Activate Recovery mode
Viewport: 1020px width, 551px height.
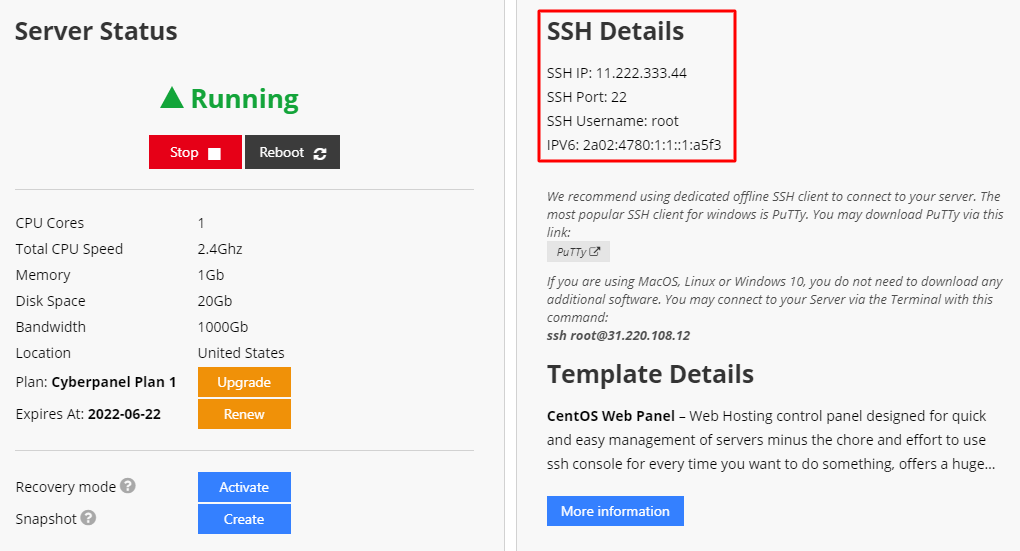[244, 487]
